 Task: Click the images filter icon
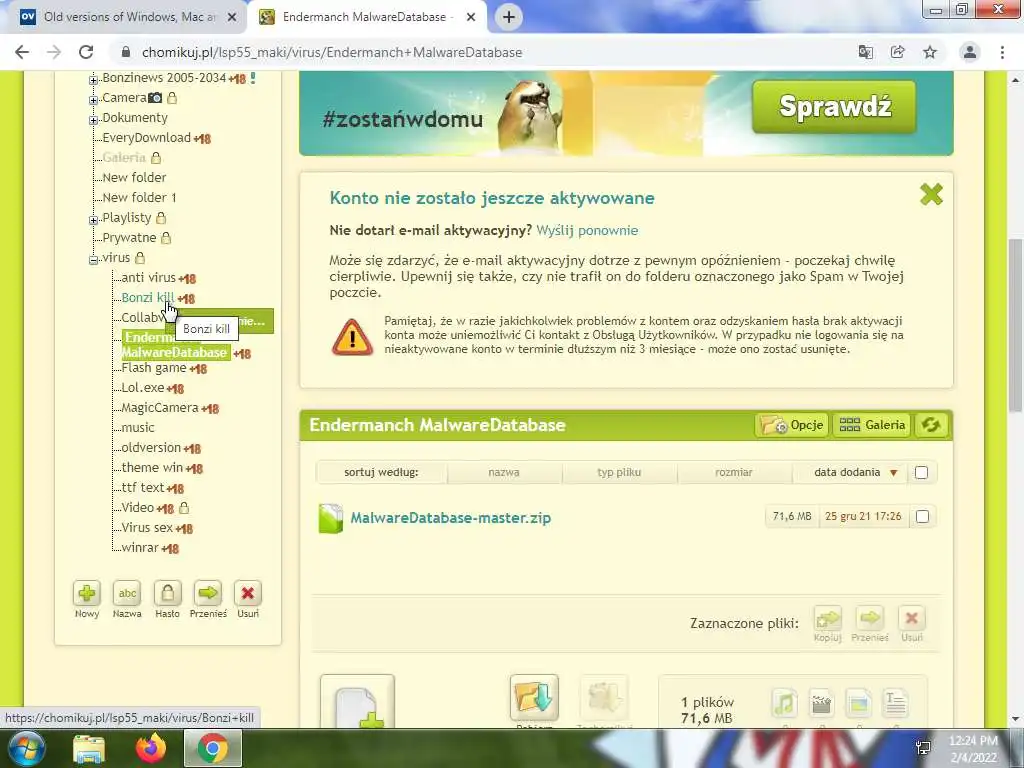point(859,703)
